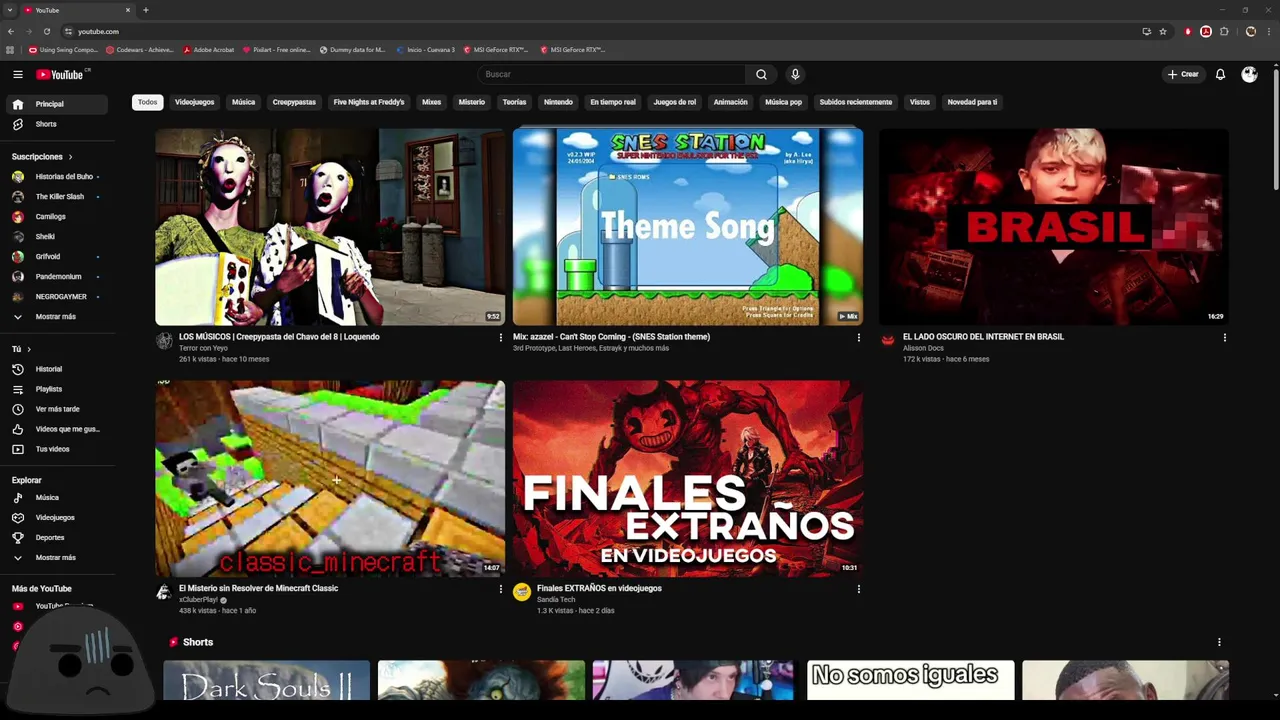Play classic_minecraft video thumbnail
The width and height of the screenshot is (1280, 720).
(330, 478)
